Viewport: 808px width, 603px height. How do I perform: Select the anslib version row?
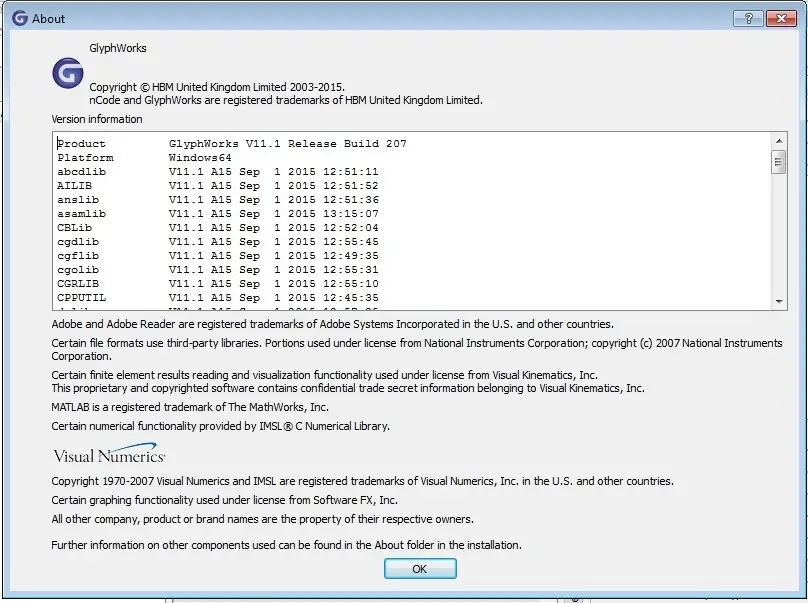217,199
